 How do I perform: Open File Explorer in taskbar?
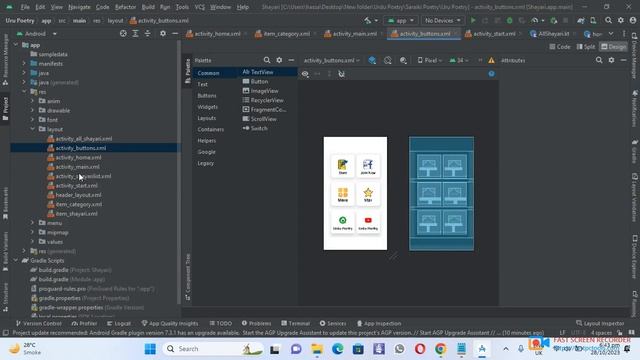click(317, 349)
